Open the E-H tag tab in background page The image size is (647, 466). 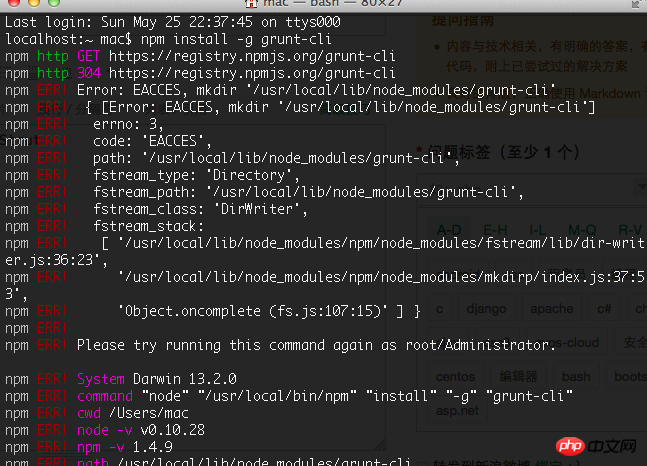tap(495, 230)
